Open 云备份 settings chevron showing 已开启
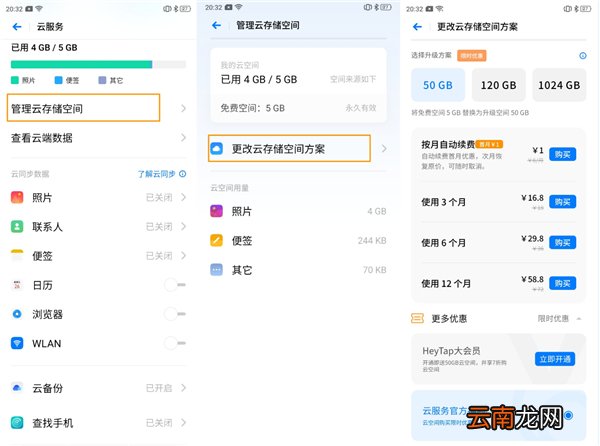The width and height of the screenshot is (600, 446). [183, 388]
